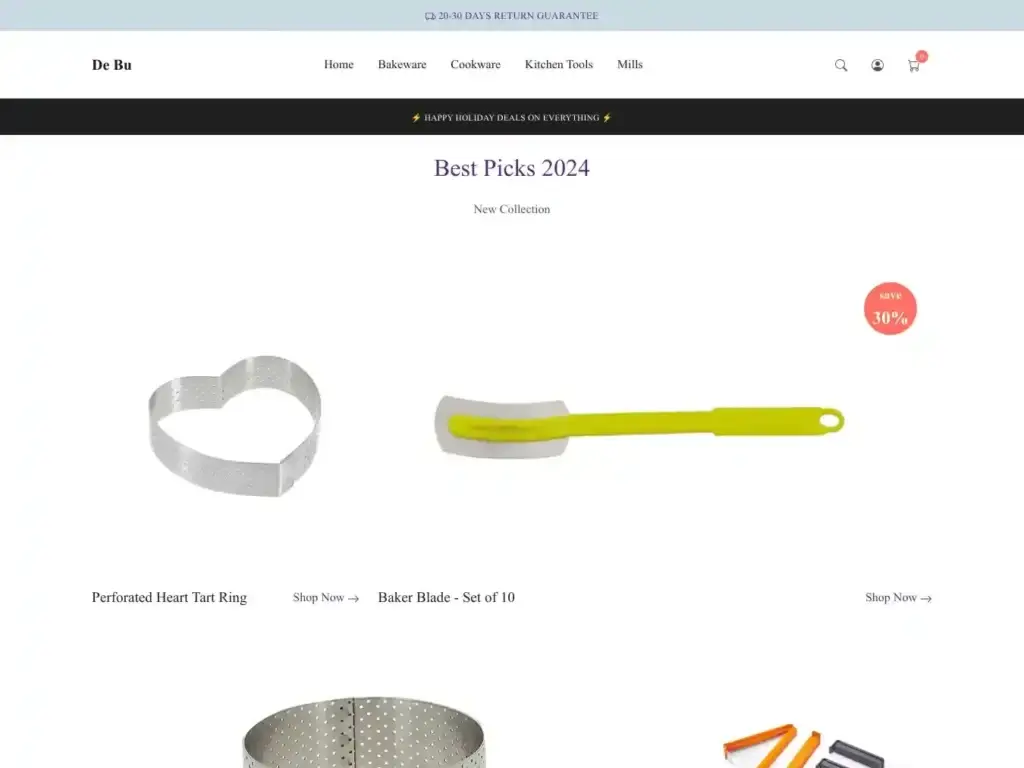Viewport: 1024px width, 768px height.
Task: Open Perforated Heart Tart Ring title link
Action: (x=169, y=597)
